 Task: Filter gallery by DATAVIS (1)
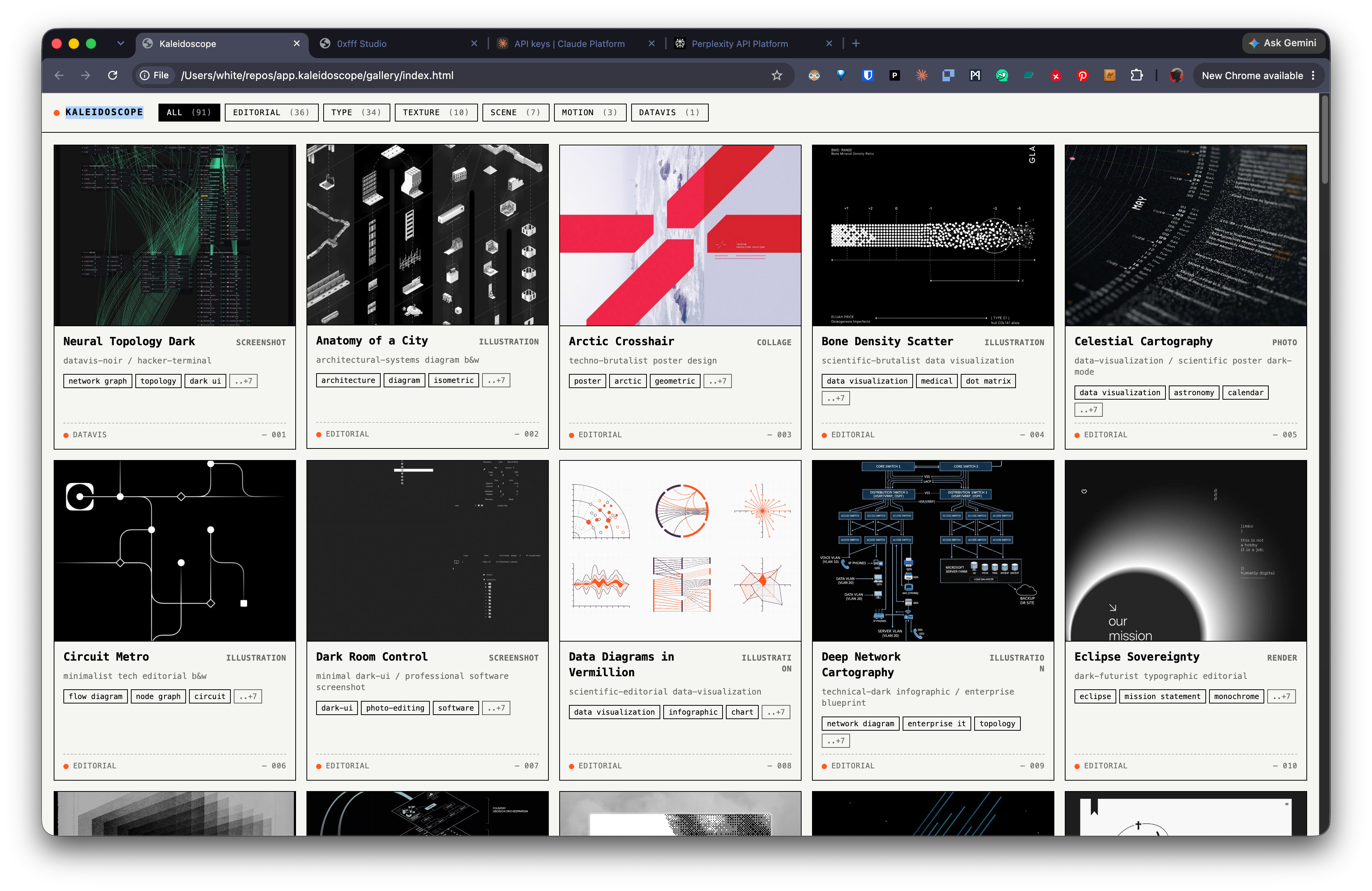point(669,112)
